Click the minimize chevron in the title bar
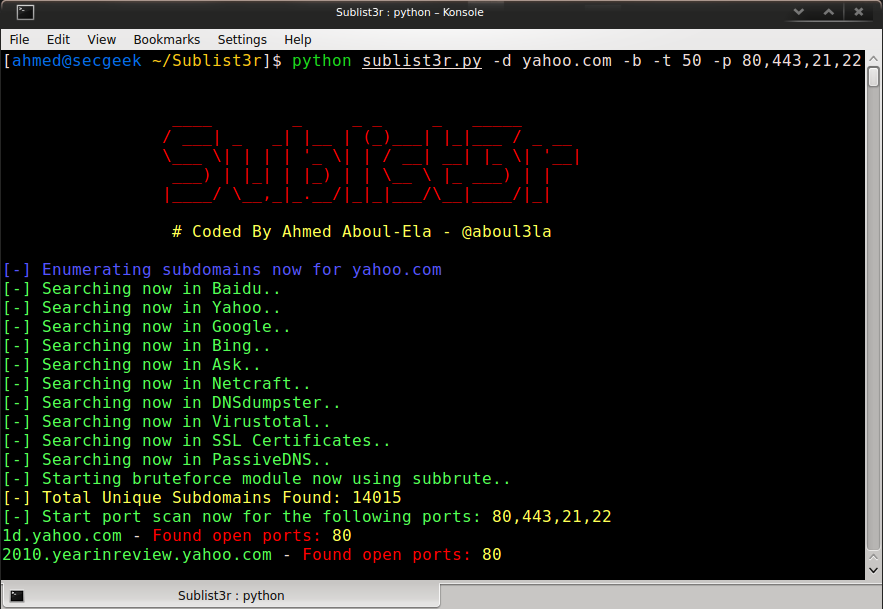 click(798, 12)
